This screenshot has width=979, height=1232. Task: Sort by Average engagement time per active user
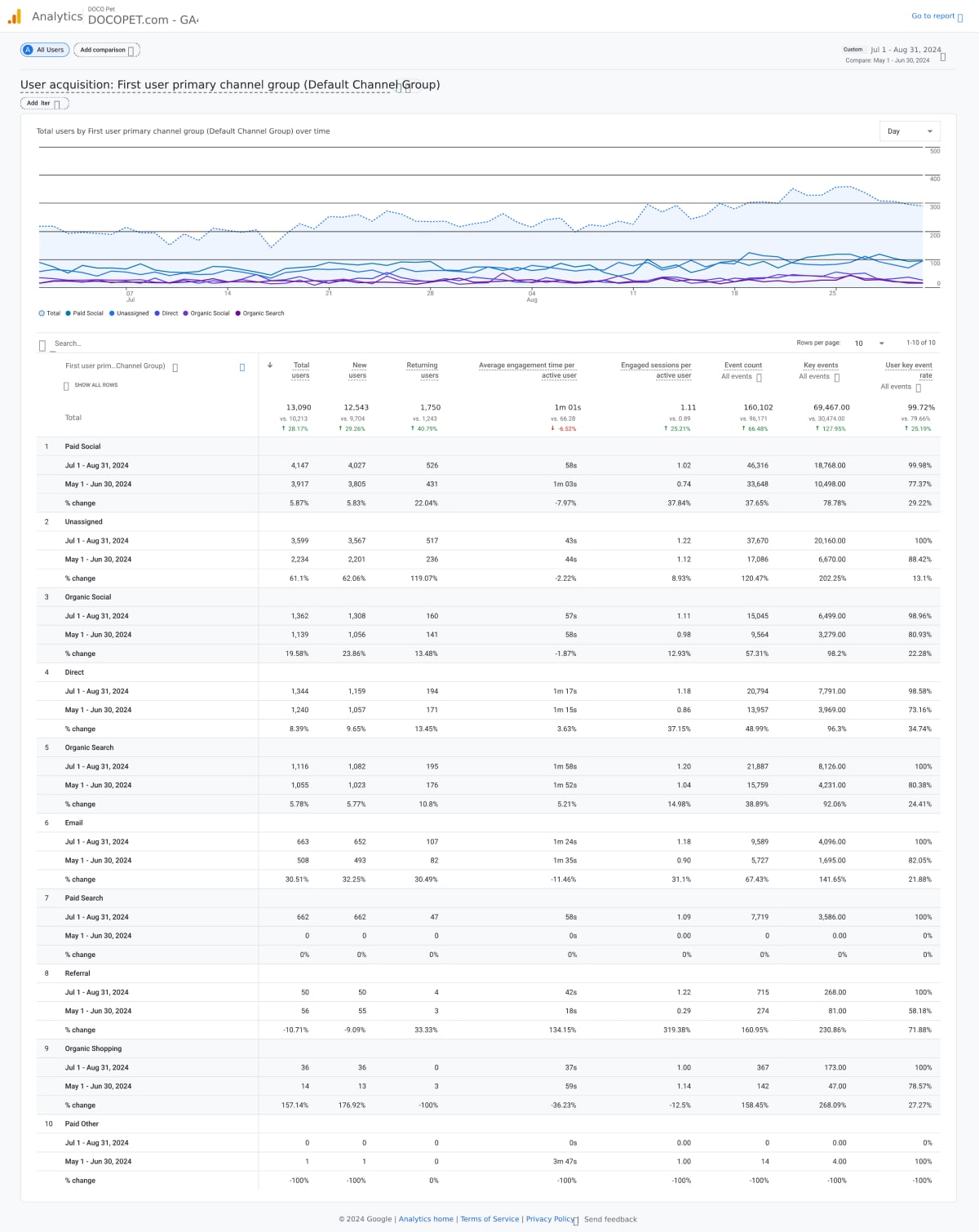click(x=528, y=370)
